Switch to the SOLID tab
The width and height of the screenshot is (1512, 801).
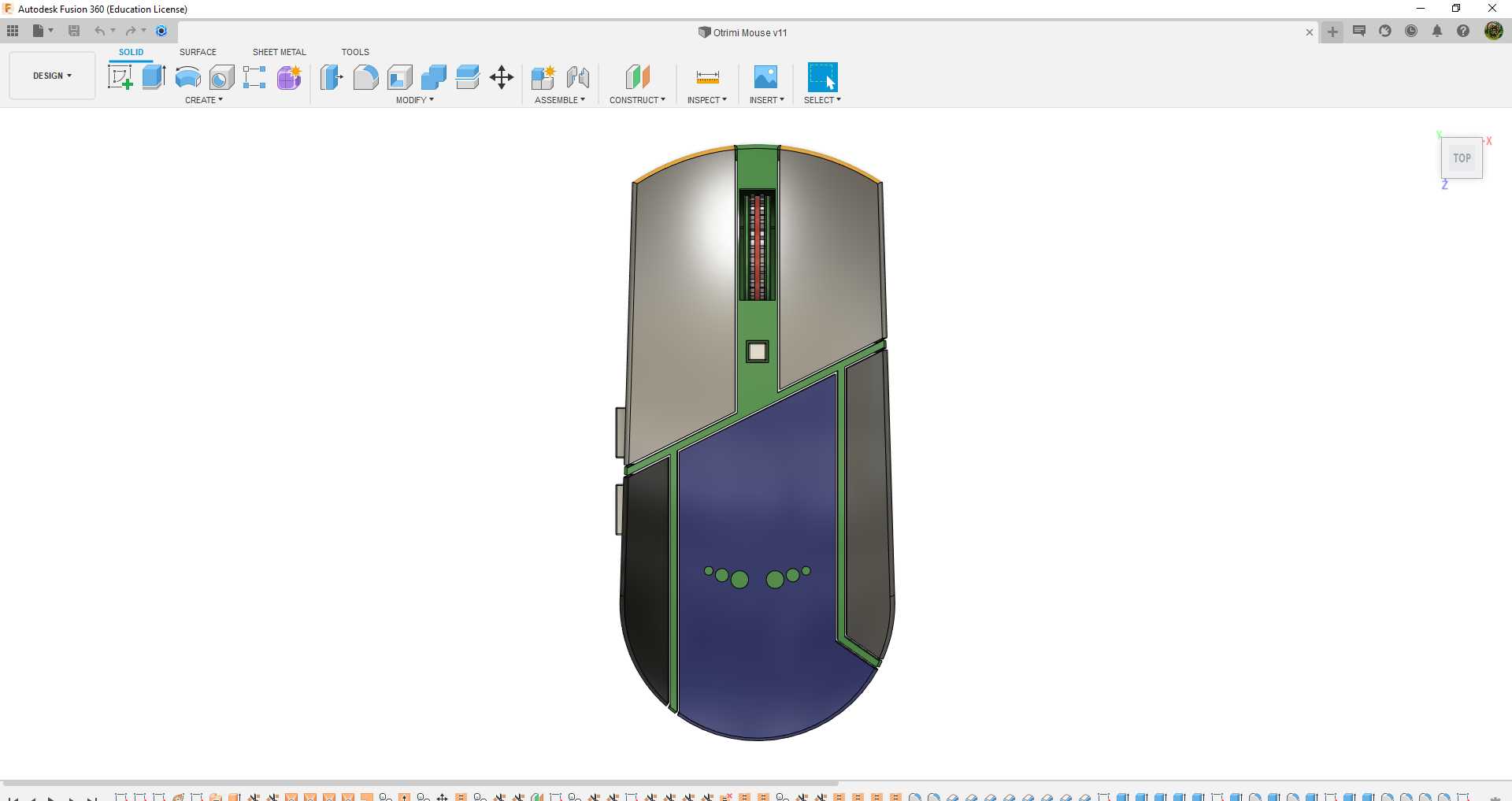(x=131, y=52)
